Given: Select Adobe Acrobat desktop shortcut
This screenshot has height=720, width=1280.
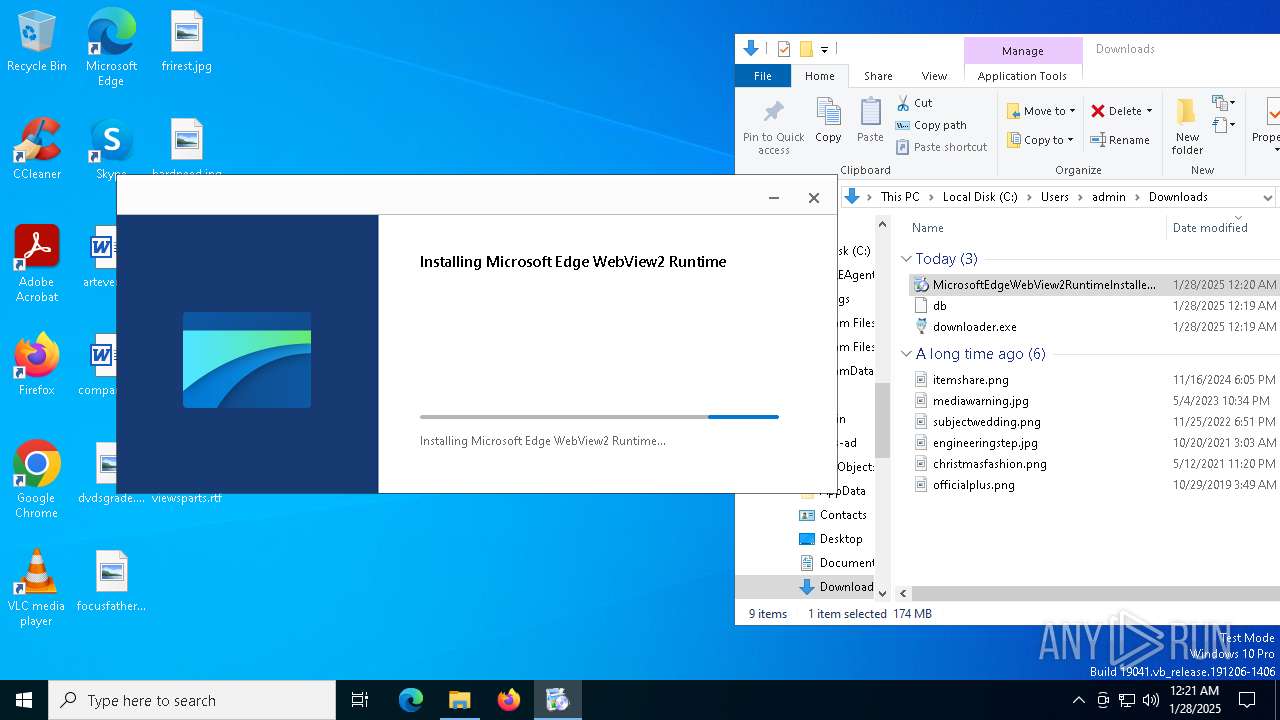Looking at the screenshot, I should coord(37,264).
